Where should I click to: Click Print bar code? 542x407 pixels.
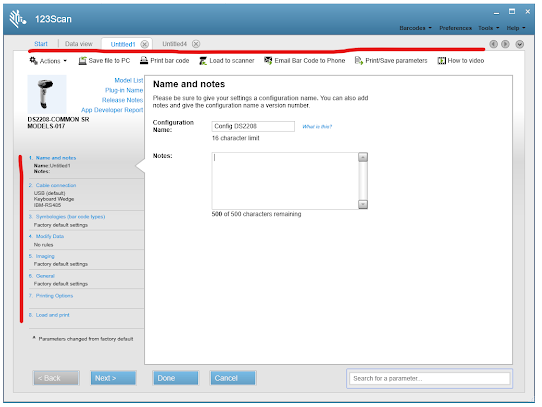pos(165,61)
